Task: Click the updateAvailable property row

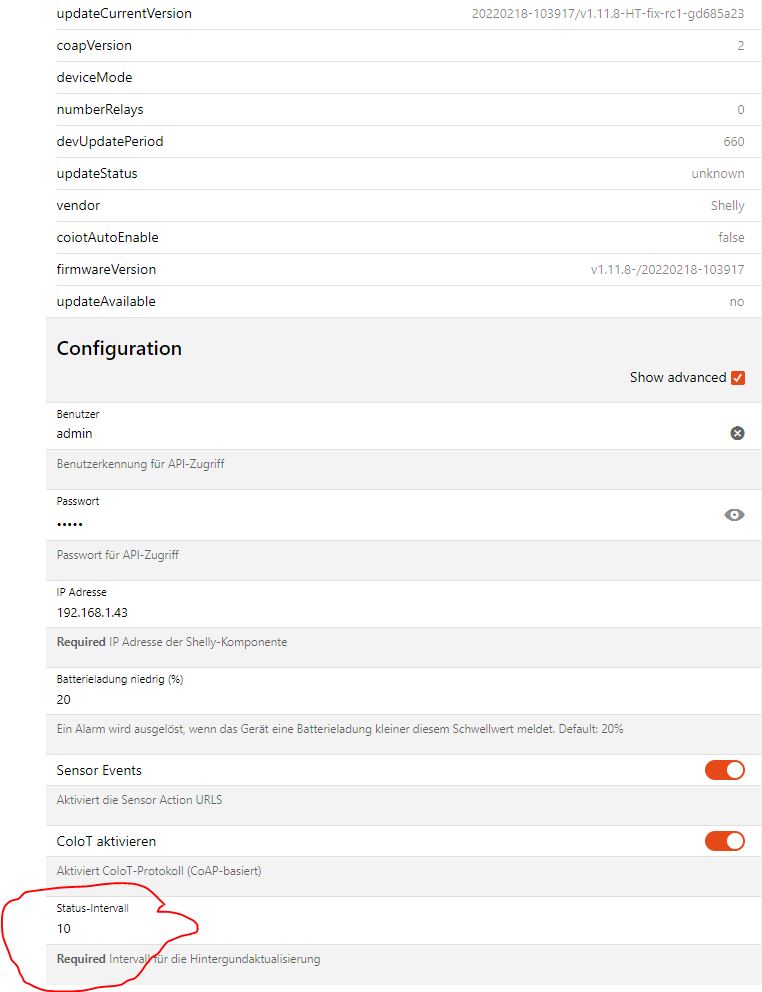Action: pyautogui.click(x=400, y=302)
